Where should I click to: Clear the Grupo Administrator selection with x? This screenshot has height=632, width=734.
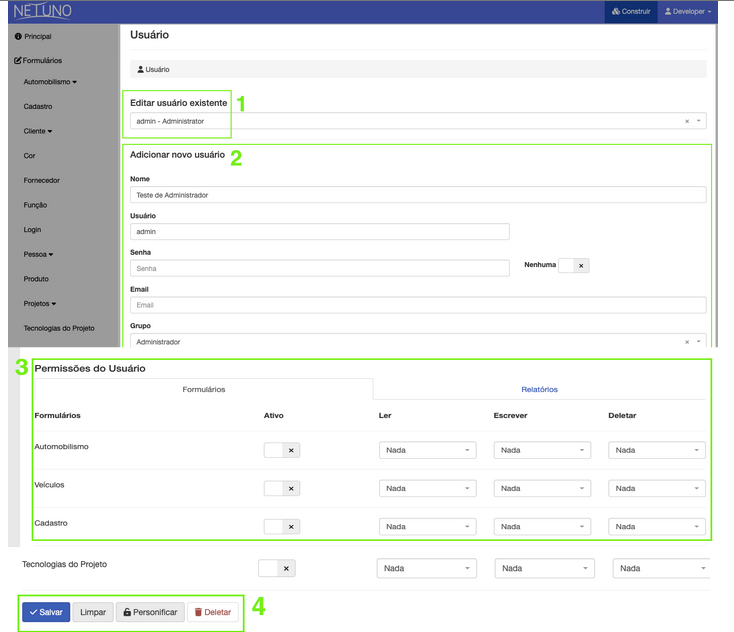[687, 342]
